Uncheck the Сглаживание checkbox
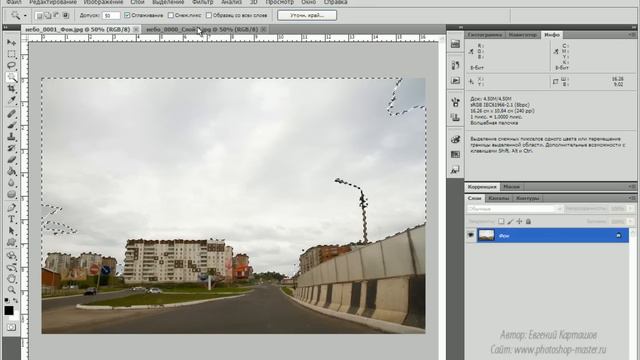This screenshot has width=640, height=360. (127, 16)
